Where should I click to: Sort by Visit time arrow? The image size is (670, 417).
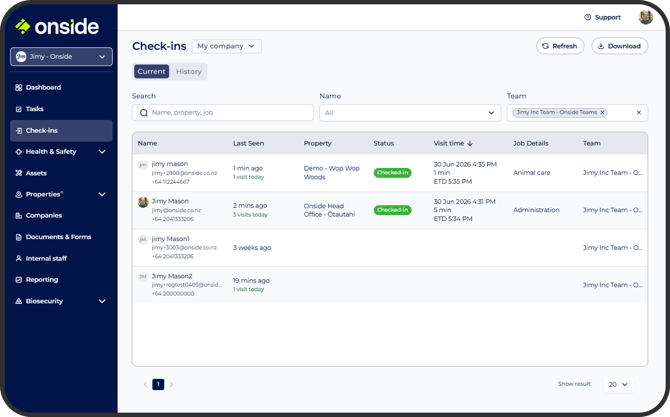[x=470, y=144]
